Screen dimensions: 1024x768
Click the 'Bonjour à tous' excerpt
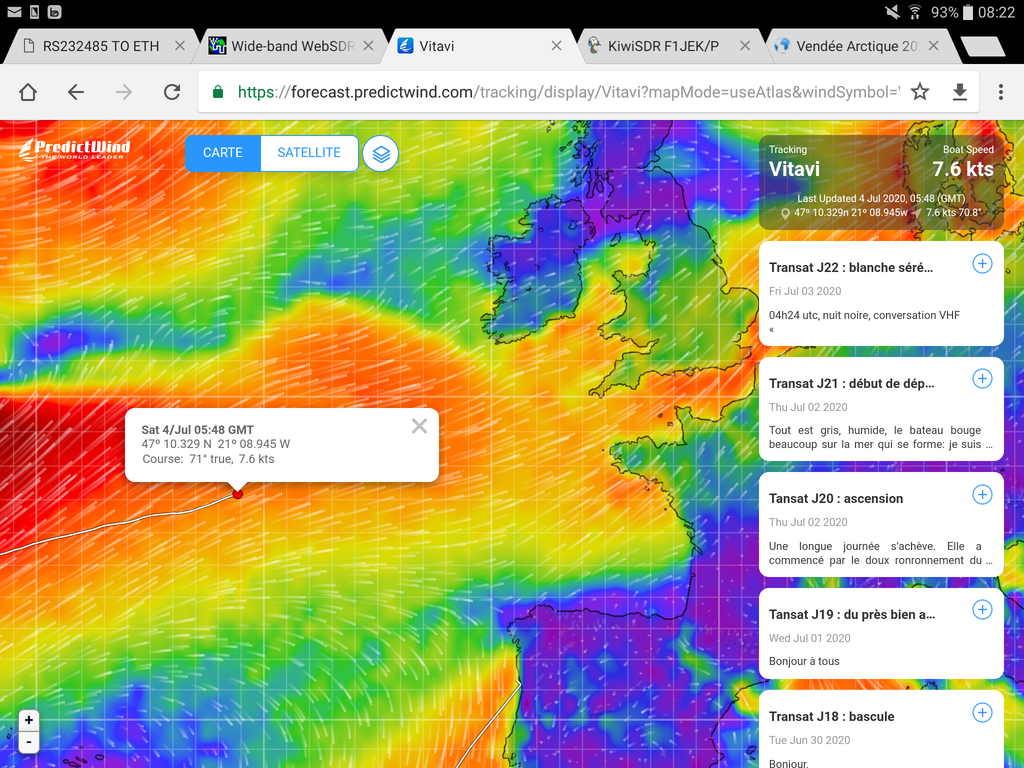coord(804,662)
